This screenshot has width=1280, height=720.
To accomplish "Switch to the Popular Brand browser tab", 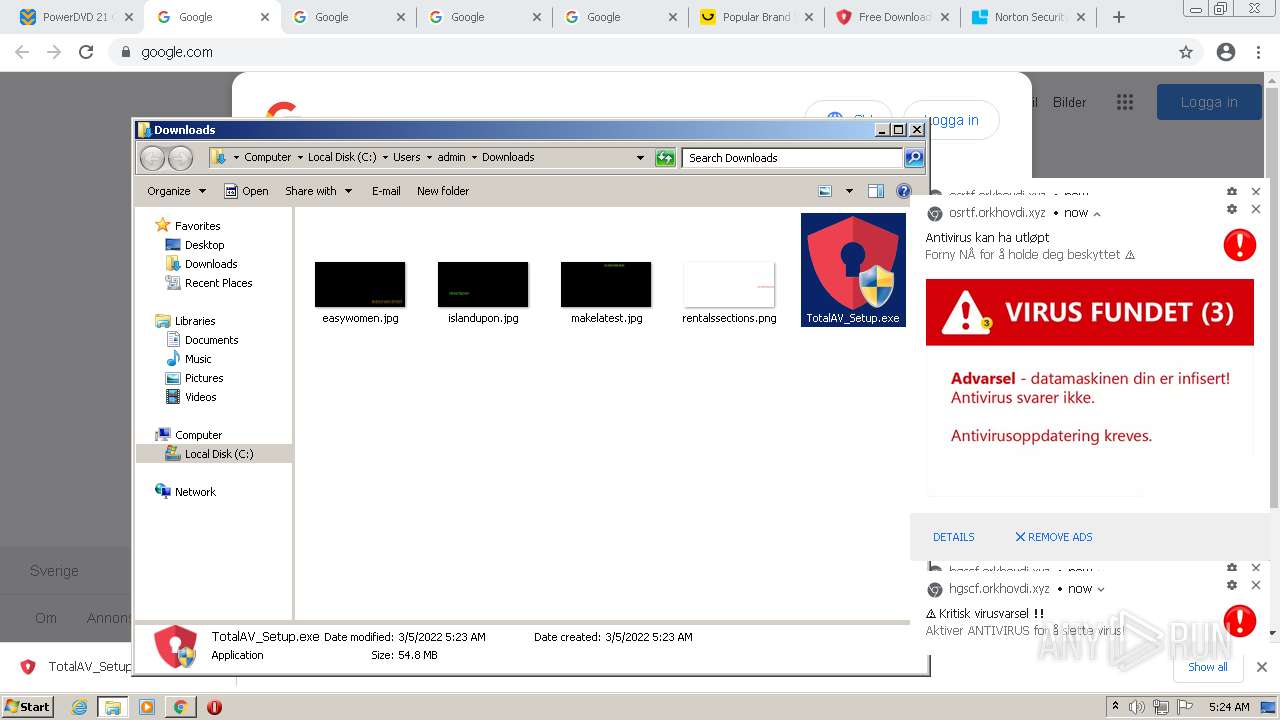I will pos(756,17).
